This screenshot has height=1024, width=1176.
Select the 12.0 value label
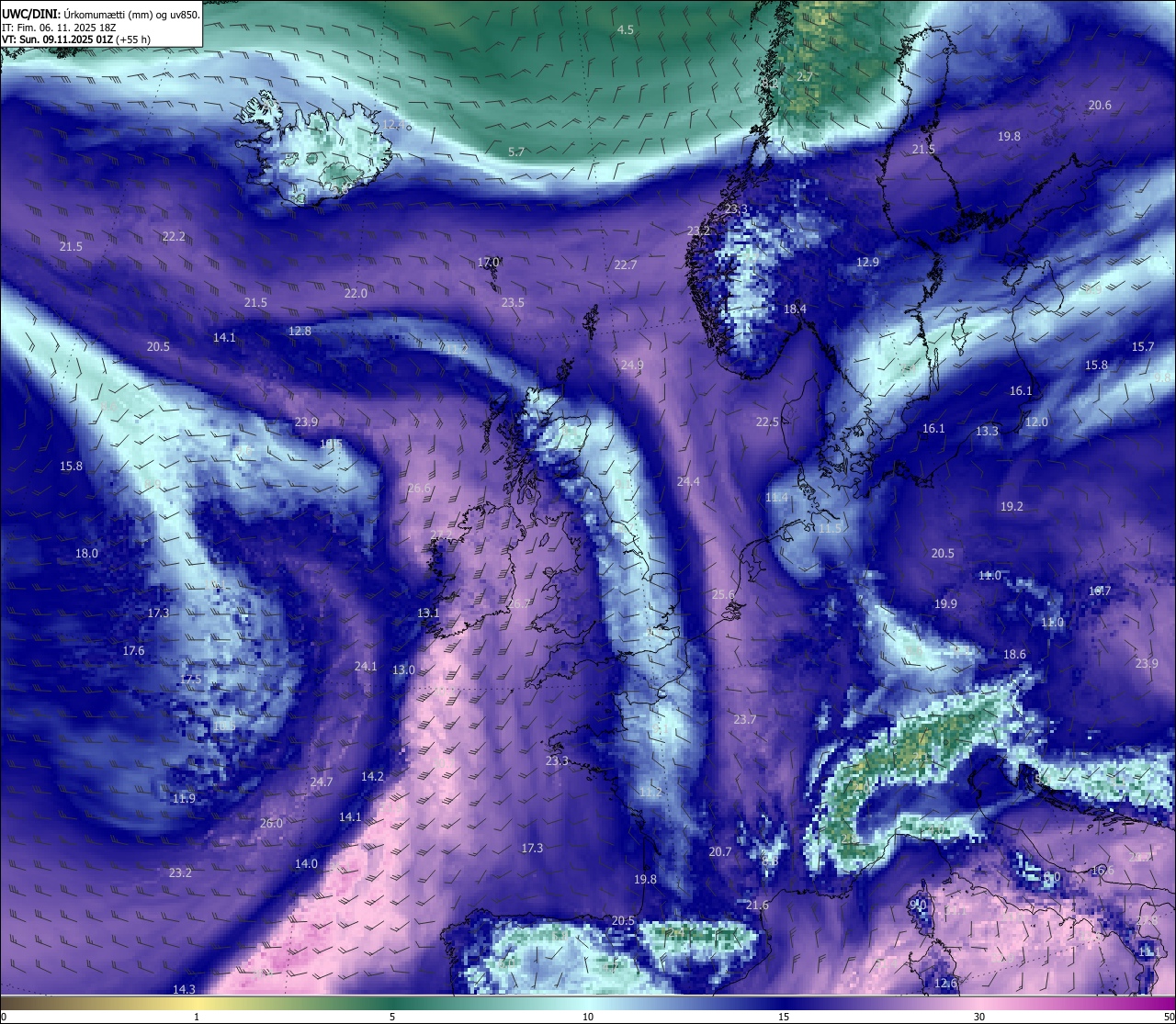click(1036, 422)
